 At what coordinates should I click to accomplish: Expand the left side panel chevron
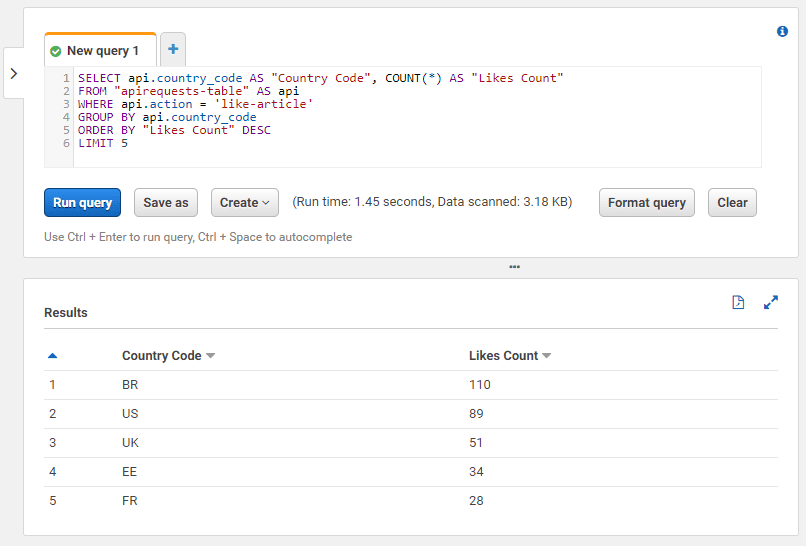click(14, 74)
